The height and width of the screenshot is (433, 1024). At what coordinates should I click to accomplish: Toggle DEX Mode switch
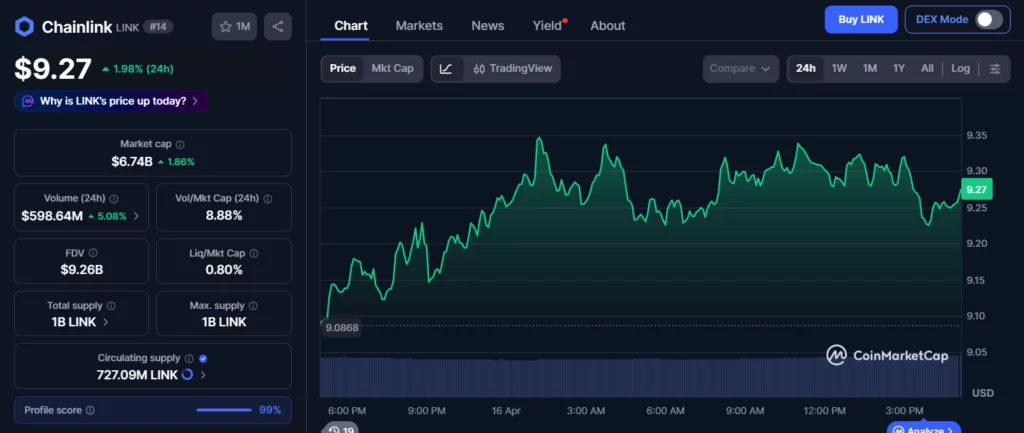point(989,20)
